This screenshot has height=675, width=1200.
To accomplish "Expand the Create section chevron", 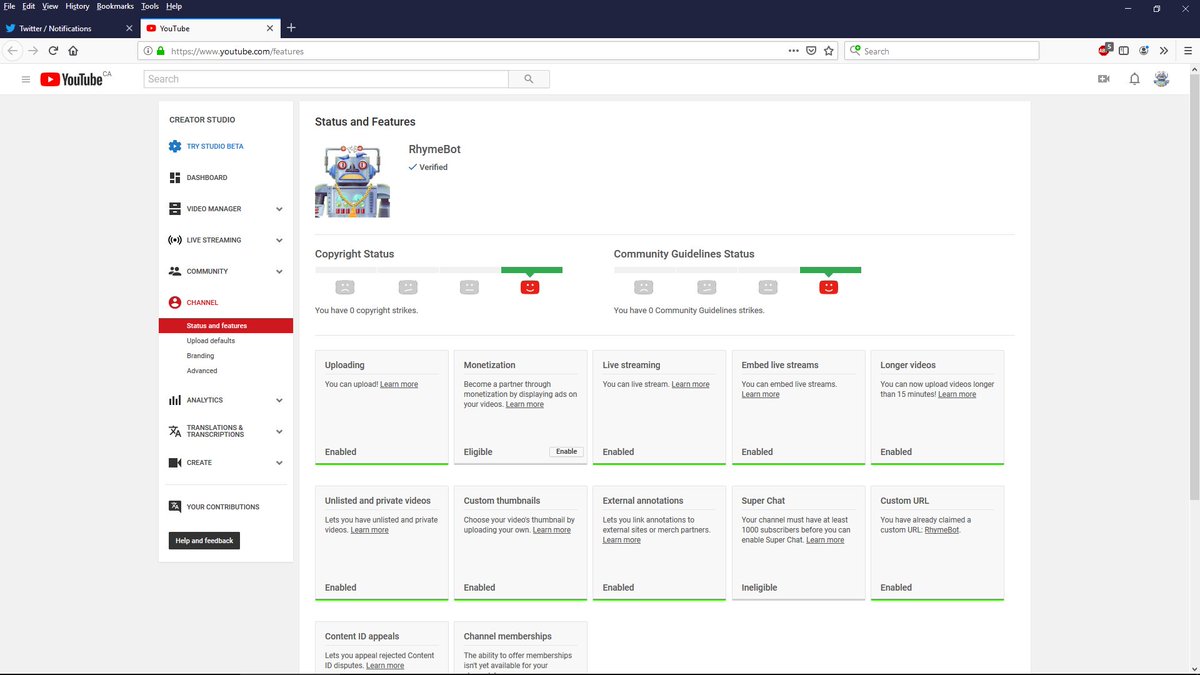I will [279, 463].
